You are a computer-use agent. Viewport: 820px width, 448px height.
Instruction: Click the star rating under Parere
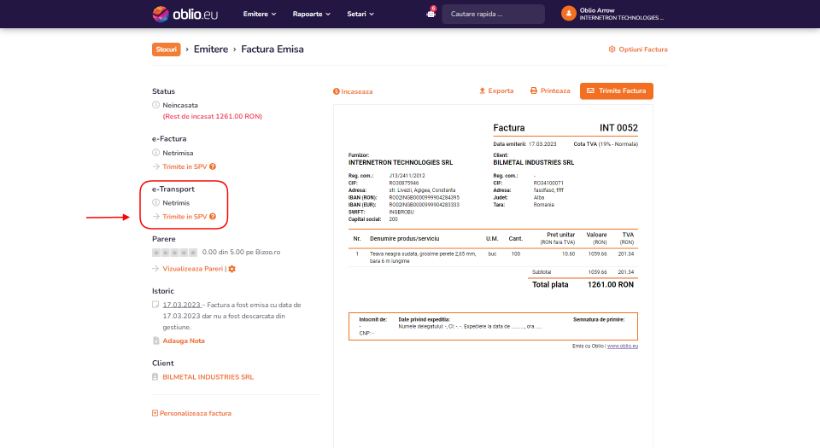click(175, 252)
